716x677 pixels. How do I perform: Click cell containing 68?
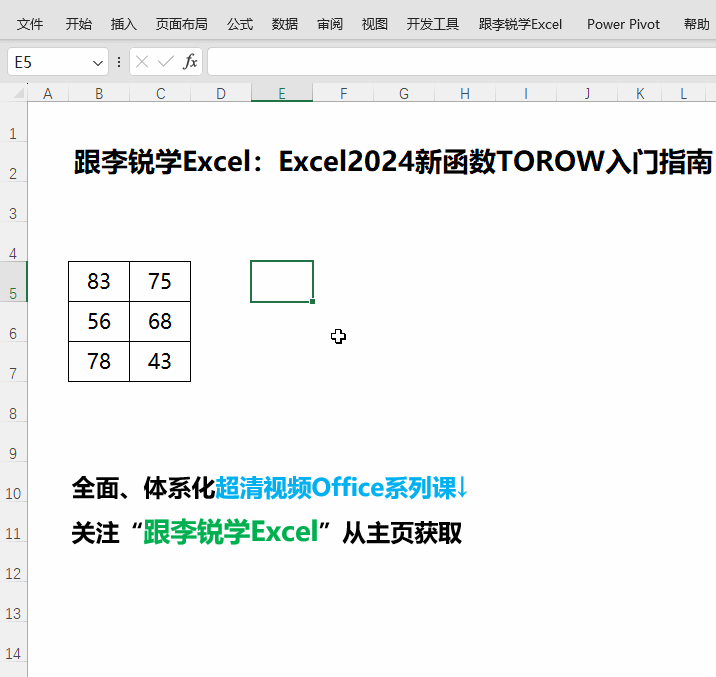click(160, 321)
